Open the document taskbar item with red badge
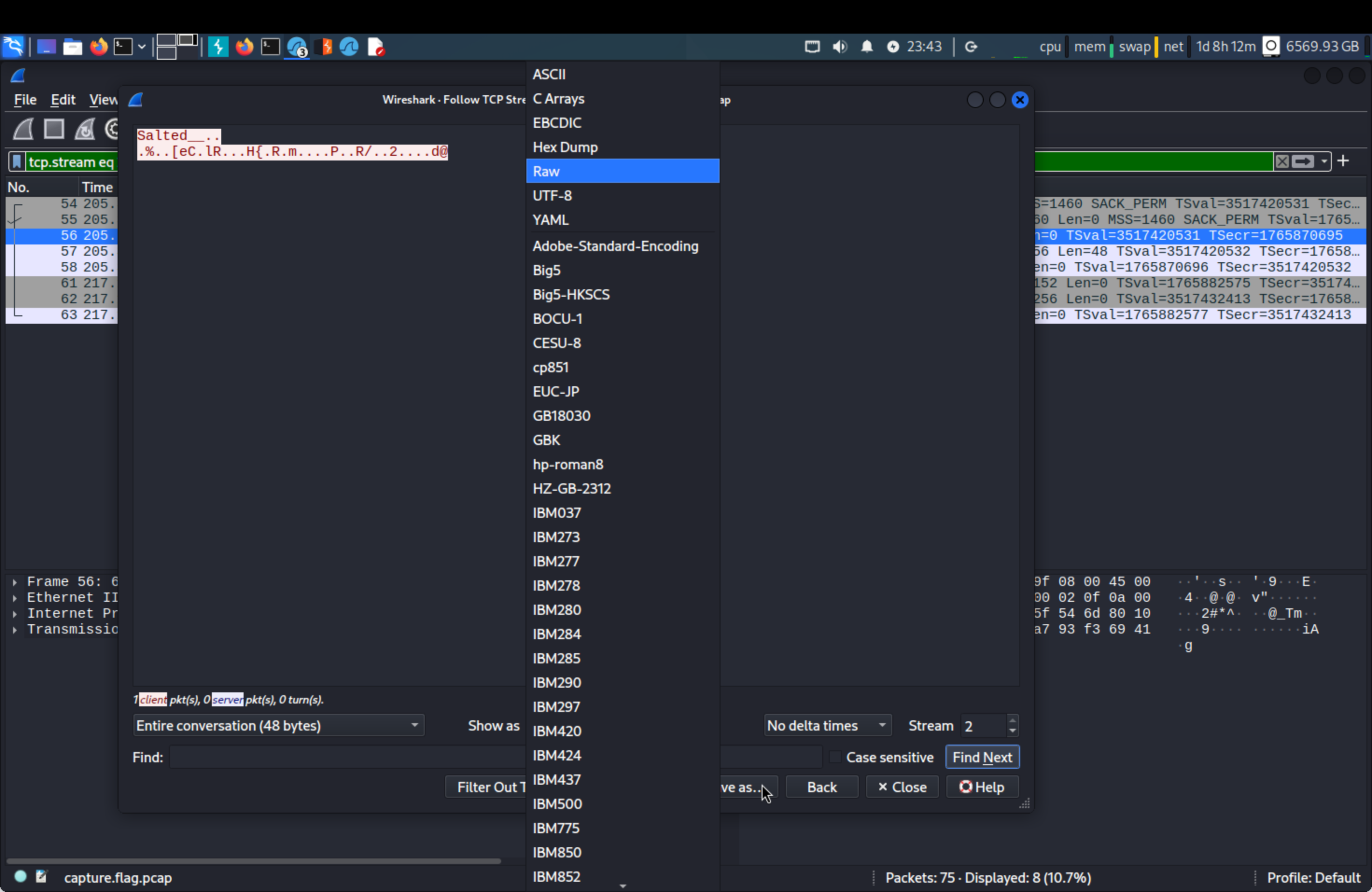Screen dimensions: 1372x892 click(375, 47)
